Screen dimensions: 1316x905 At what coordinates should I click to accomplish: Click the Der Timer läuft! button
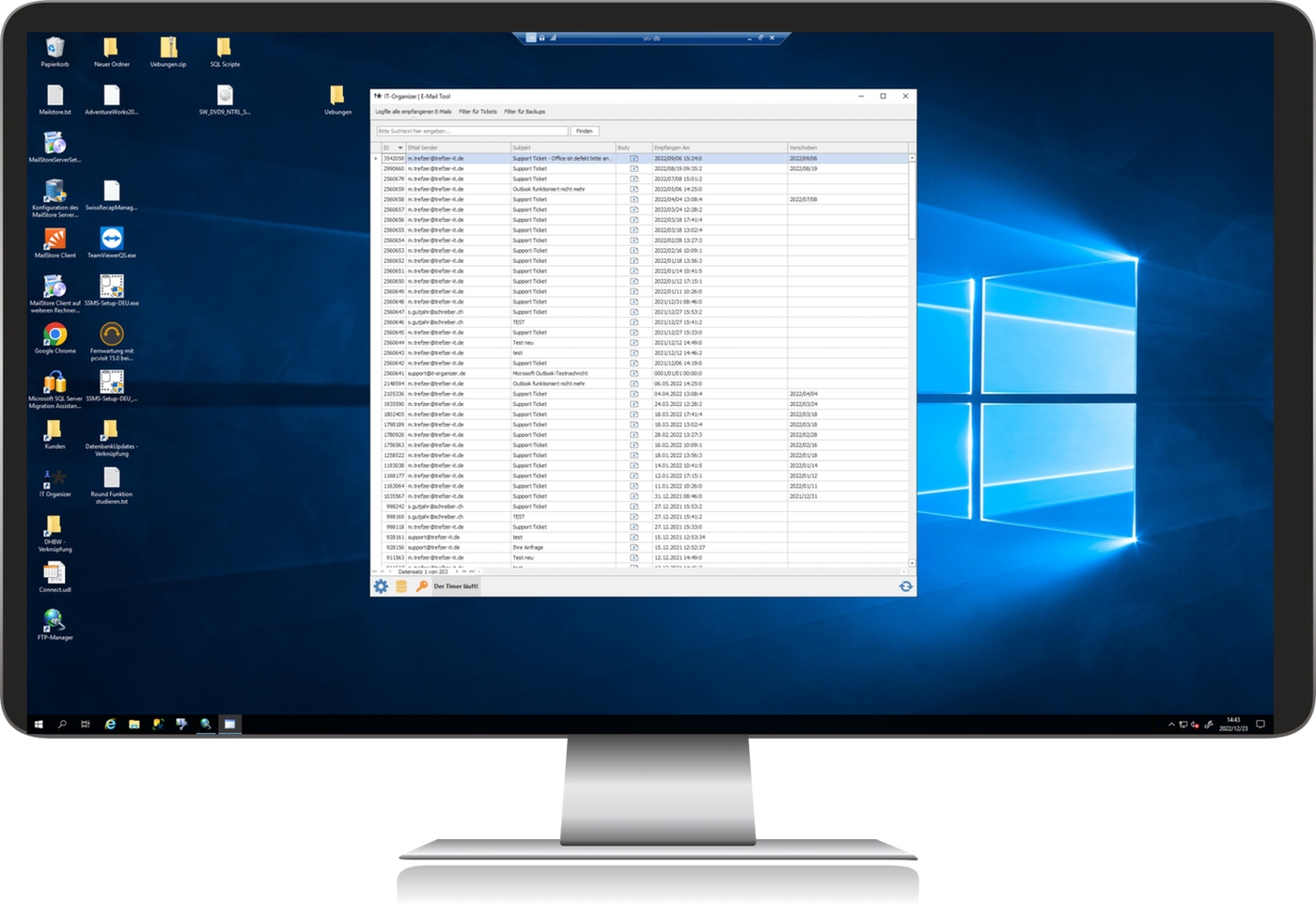[x=456, y=586]
